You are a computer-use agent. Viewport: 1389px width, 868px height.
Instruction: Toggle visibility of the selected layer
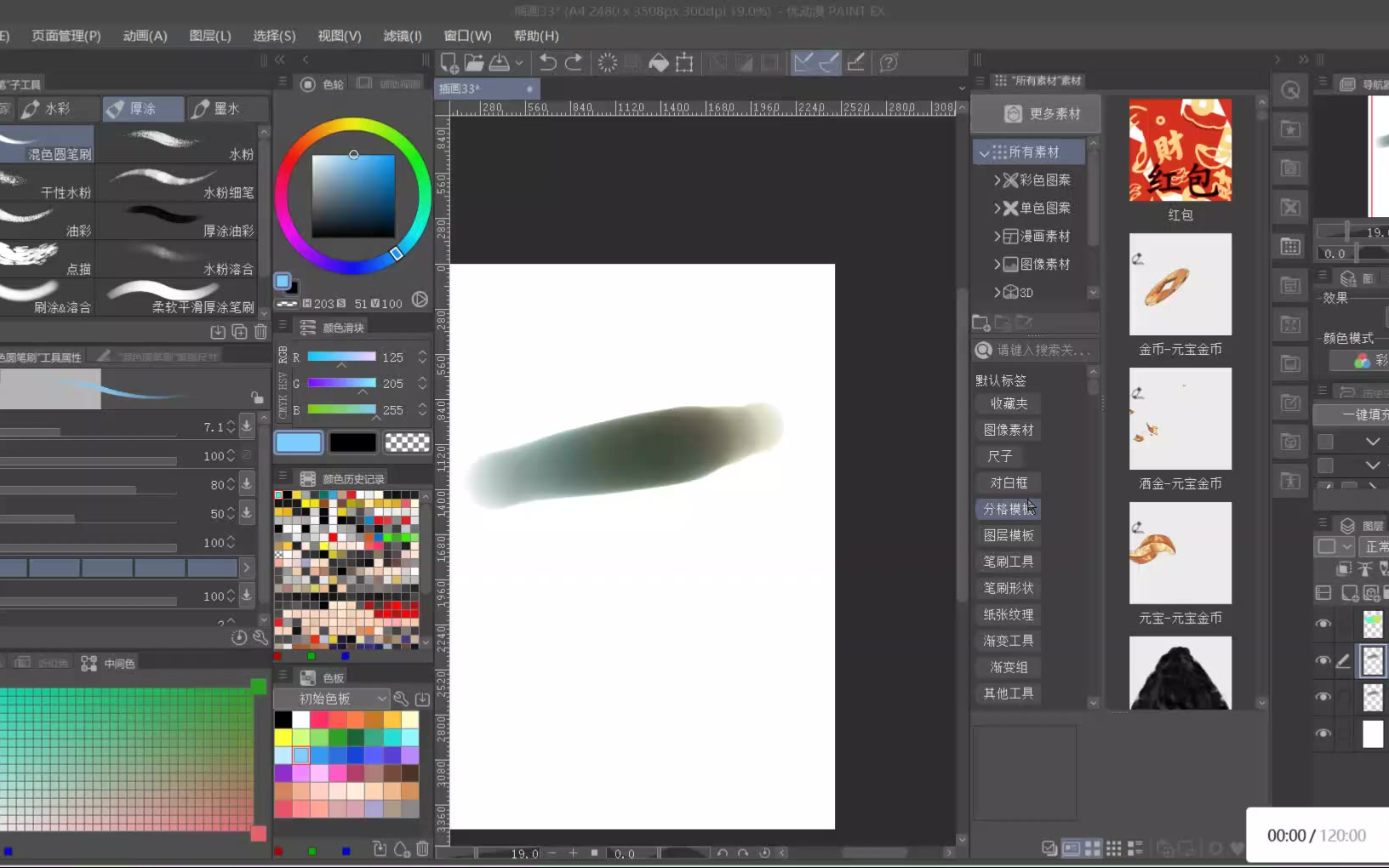pos(1323,660)
